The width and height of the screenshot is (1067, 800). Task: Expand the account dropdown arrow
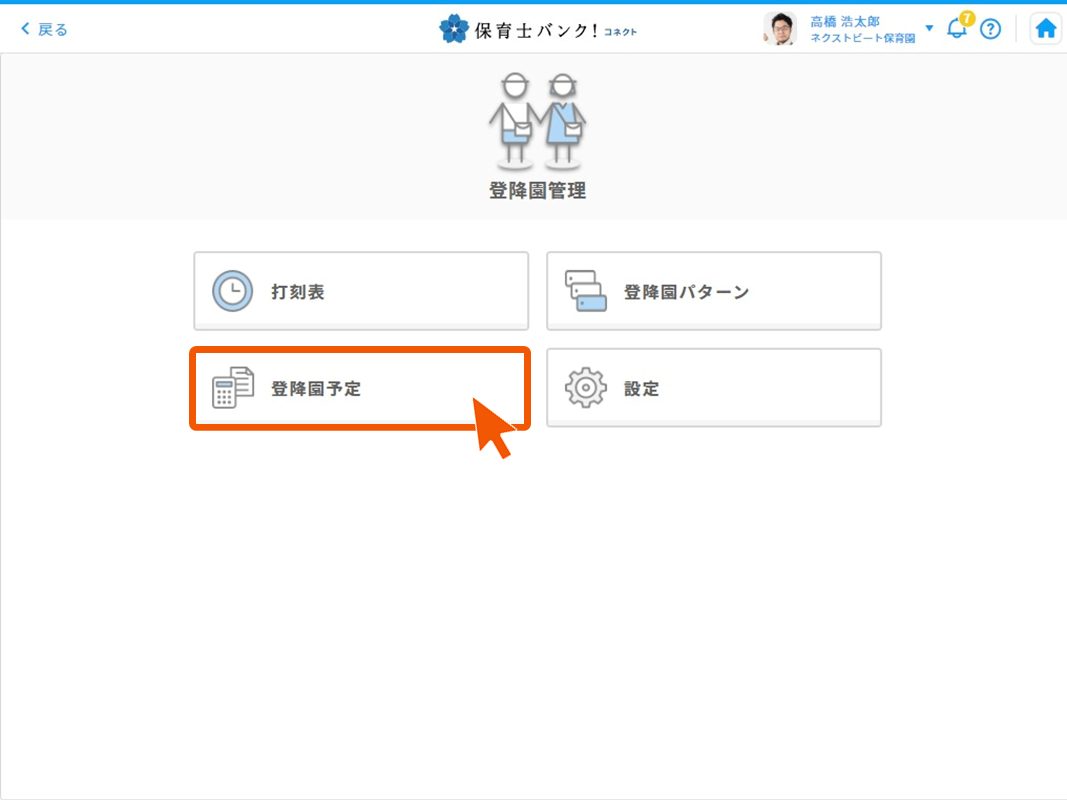coord(929,28)
